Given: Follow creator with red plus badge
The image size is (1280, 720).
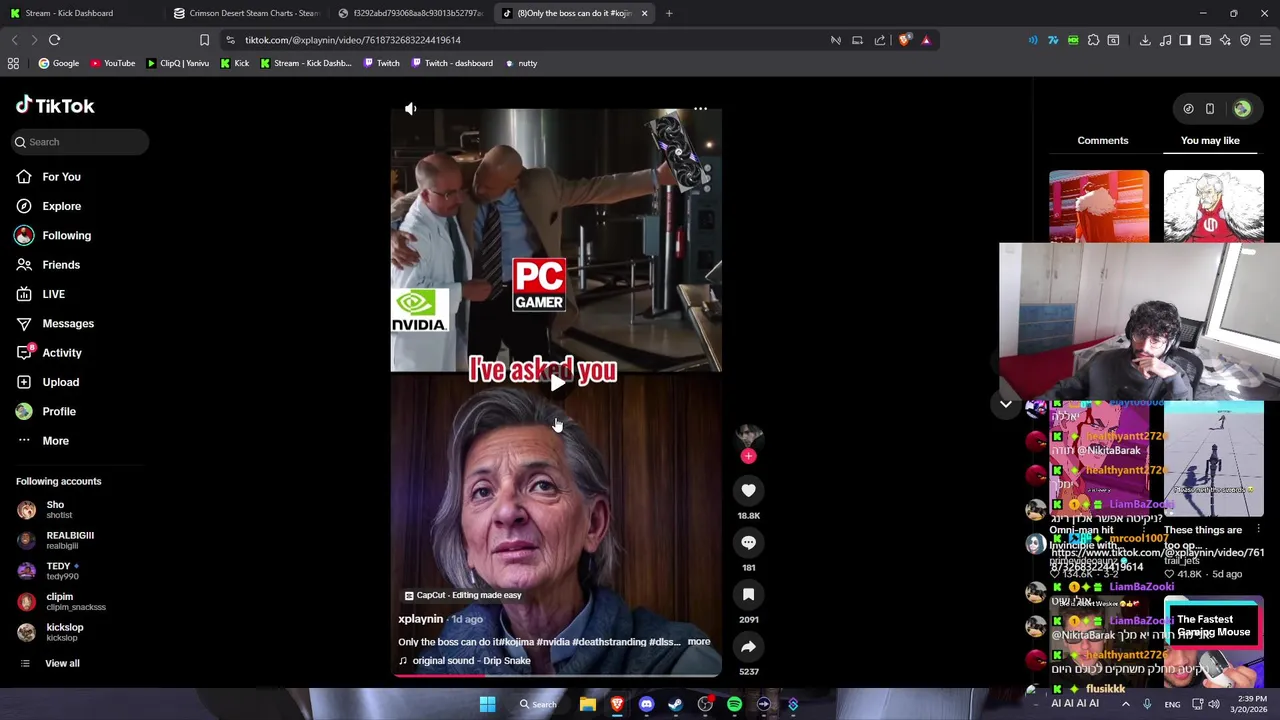Looking at the screenshot, I should [748, 456].
